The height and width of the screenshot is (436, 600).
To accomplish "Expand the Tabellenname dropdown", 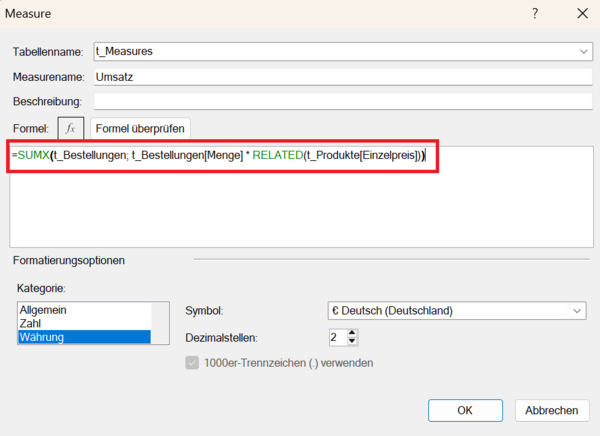I will click(x=582, y=49).
